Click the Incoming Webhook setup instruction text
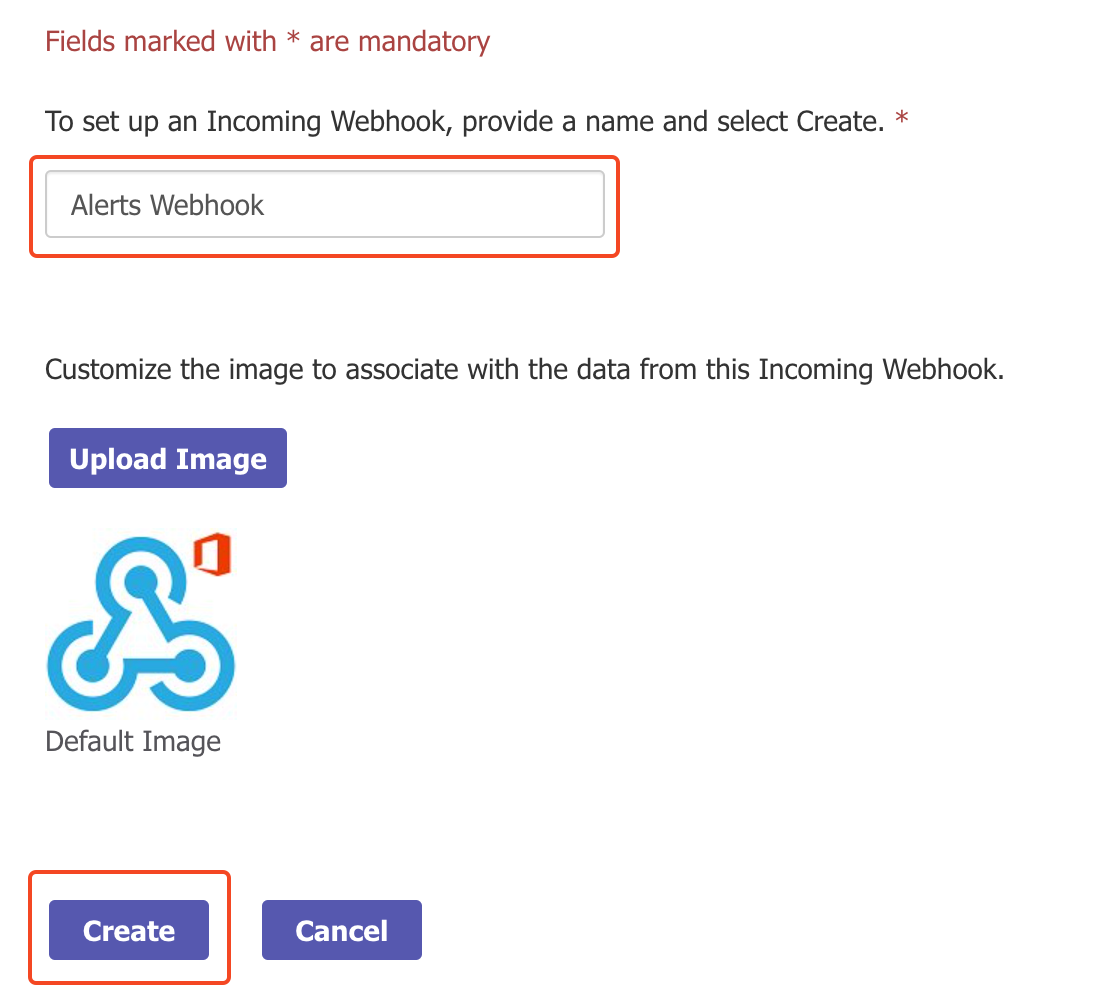The image size is (1114, 1004). tap(465, 122)
